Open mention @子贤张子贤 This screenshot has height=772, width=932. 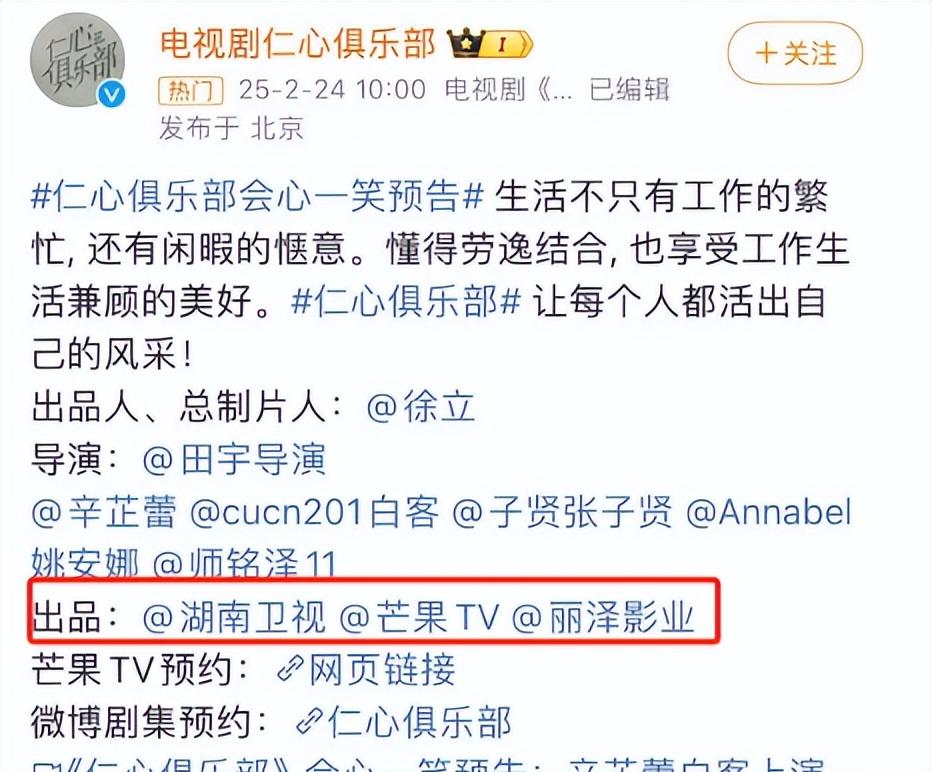(562, 512)
